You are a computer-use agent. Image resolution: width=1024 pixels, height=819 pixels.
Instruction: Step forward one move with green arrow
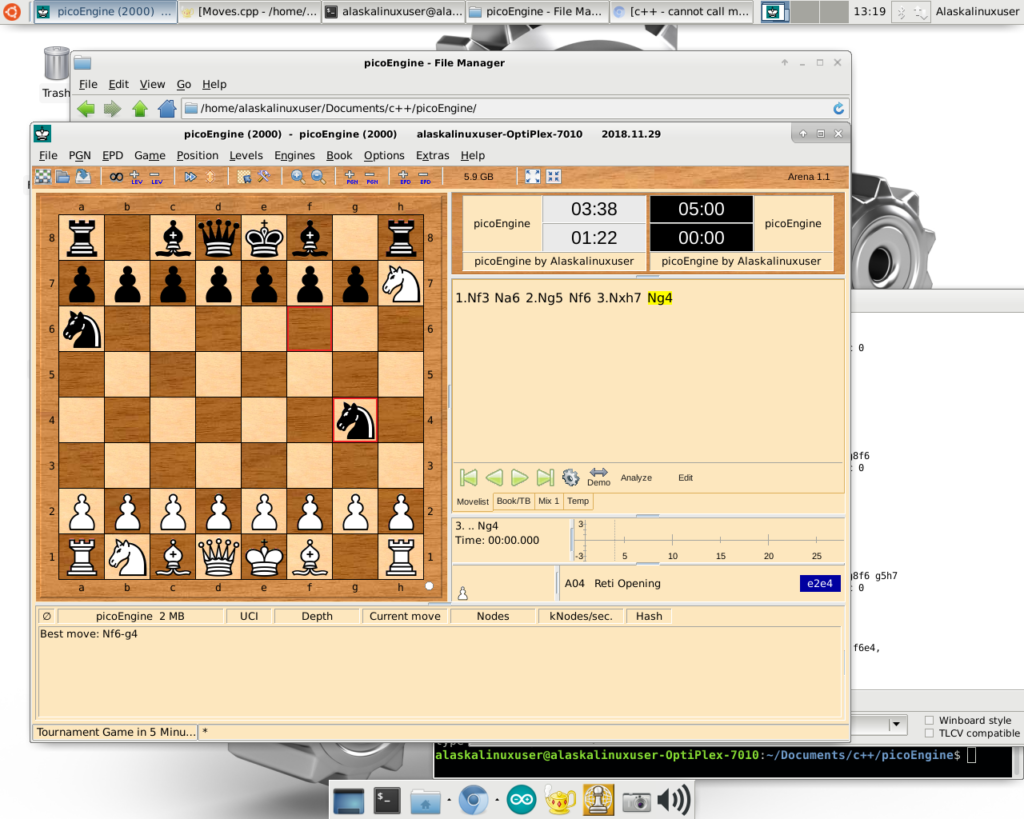[519, 477]
